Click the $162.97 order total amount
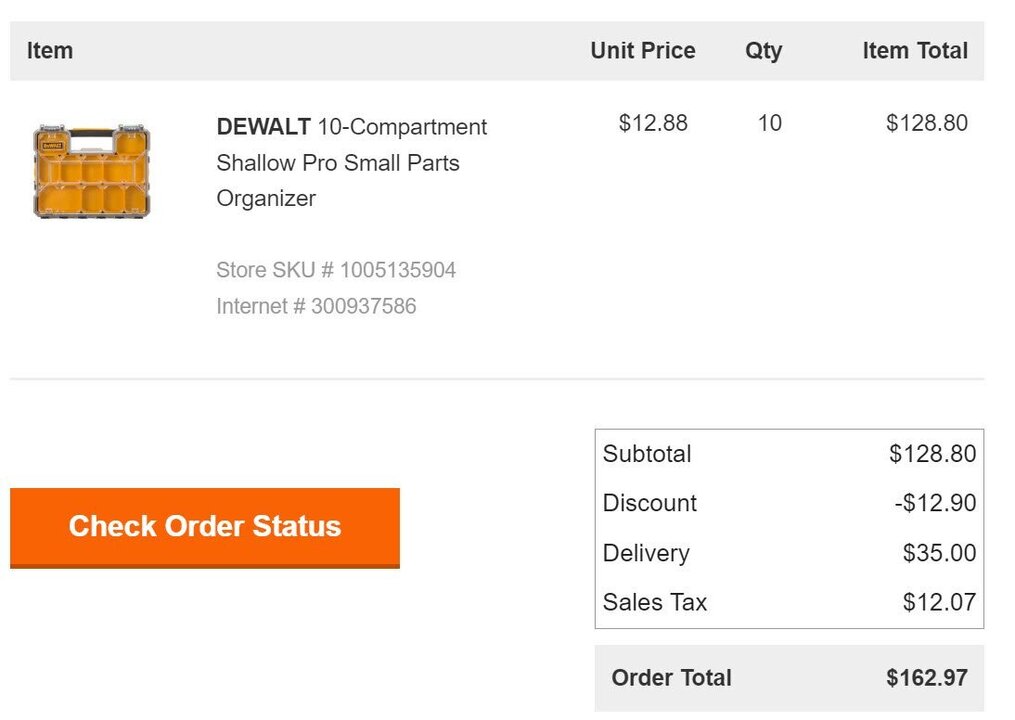 926,678
